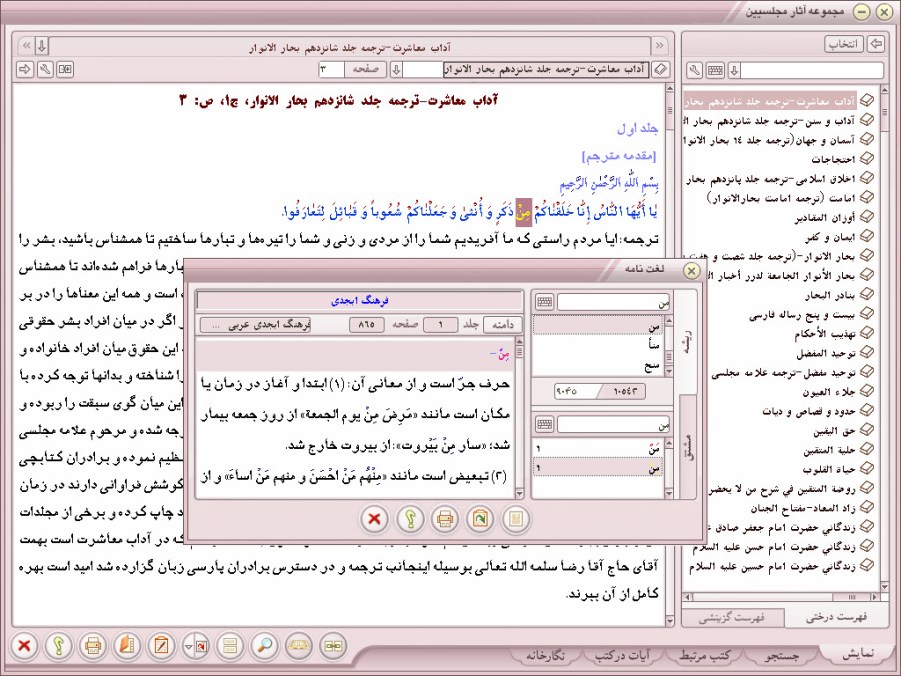Open the نگارخانه tab

pos(545,655)
